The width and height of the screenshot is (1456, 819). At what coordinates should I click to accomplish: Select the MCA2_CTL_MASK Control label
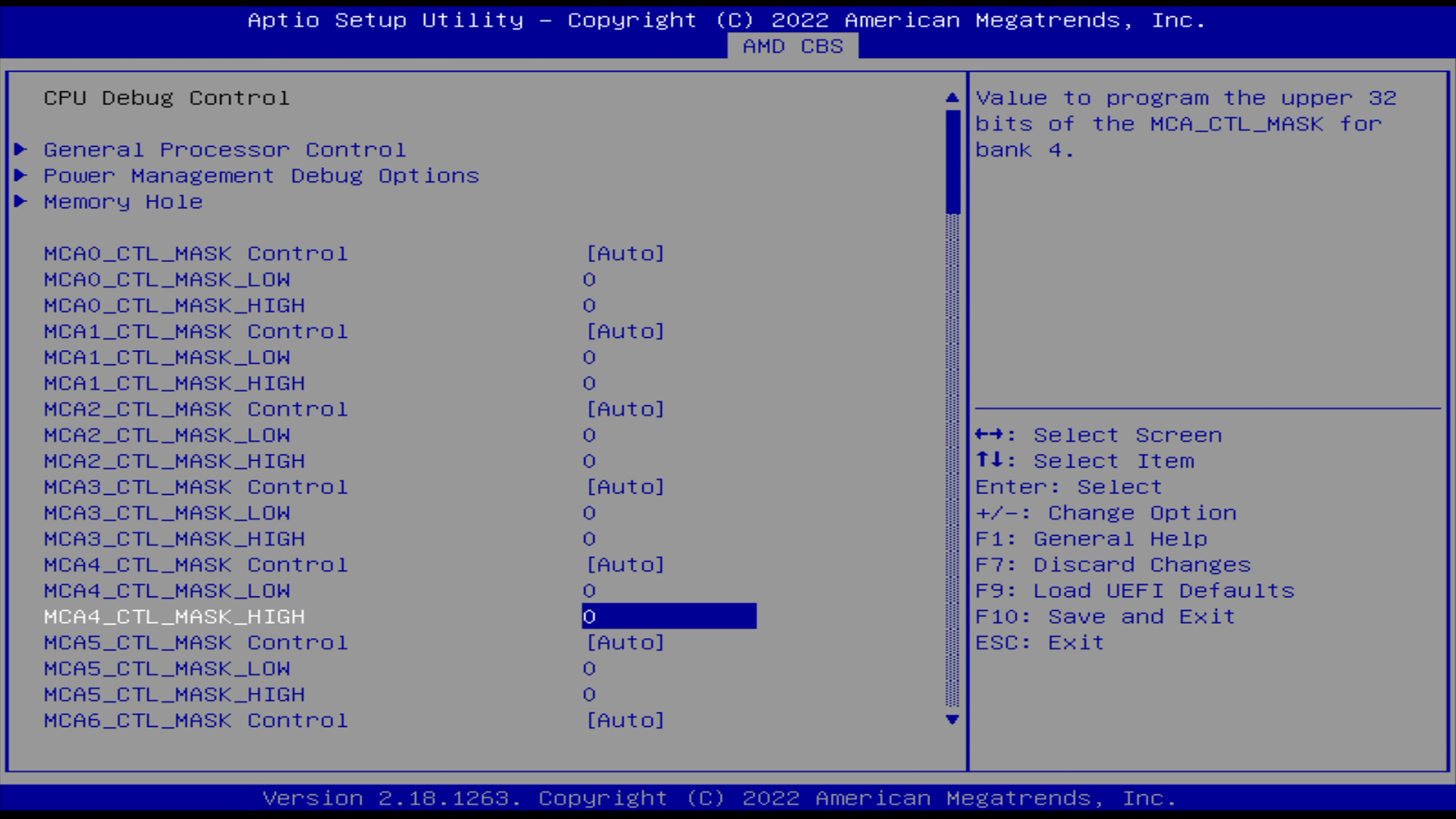click(196, 409)
